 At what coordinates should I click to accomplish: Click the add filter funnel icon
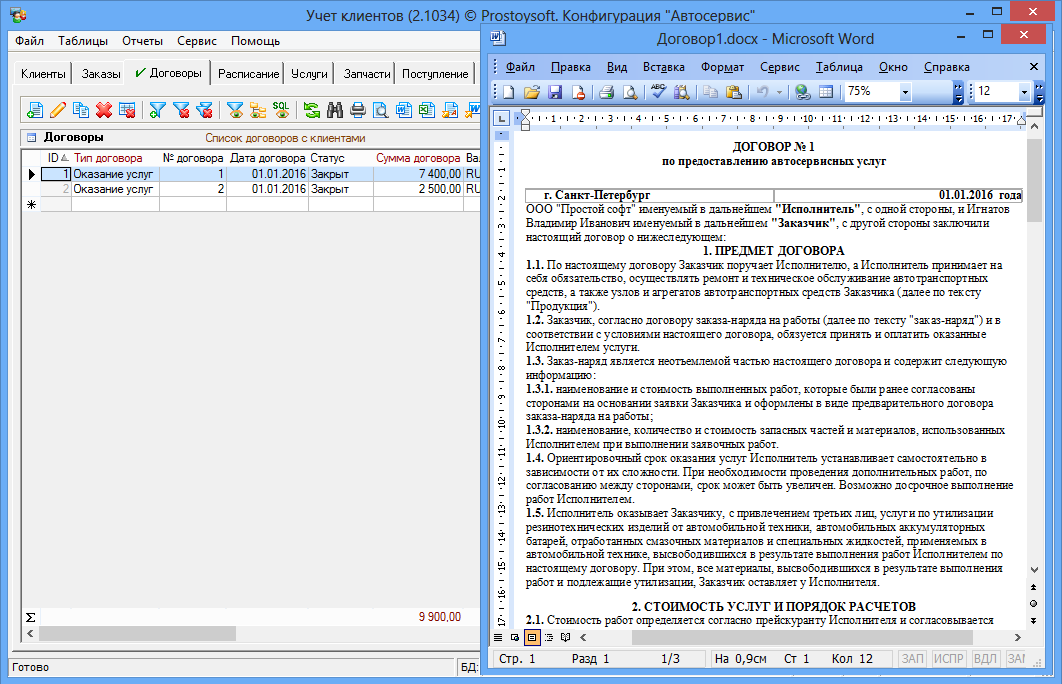point(157,110)
